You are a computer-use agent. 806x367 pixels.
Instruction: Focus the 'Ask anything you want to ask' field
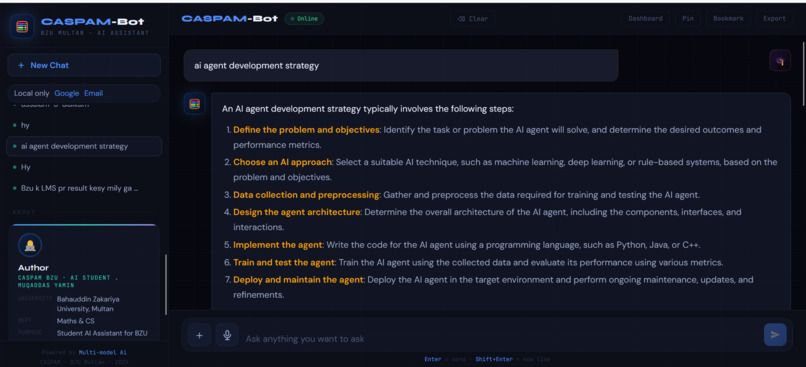pos(501,338)
